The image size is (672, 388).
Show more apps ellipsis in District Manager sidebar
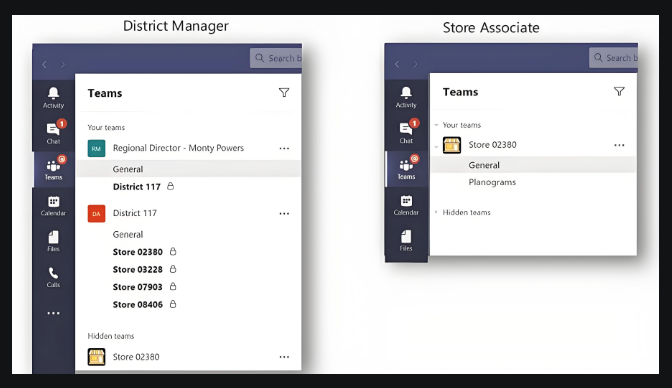coord(53,313)
